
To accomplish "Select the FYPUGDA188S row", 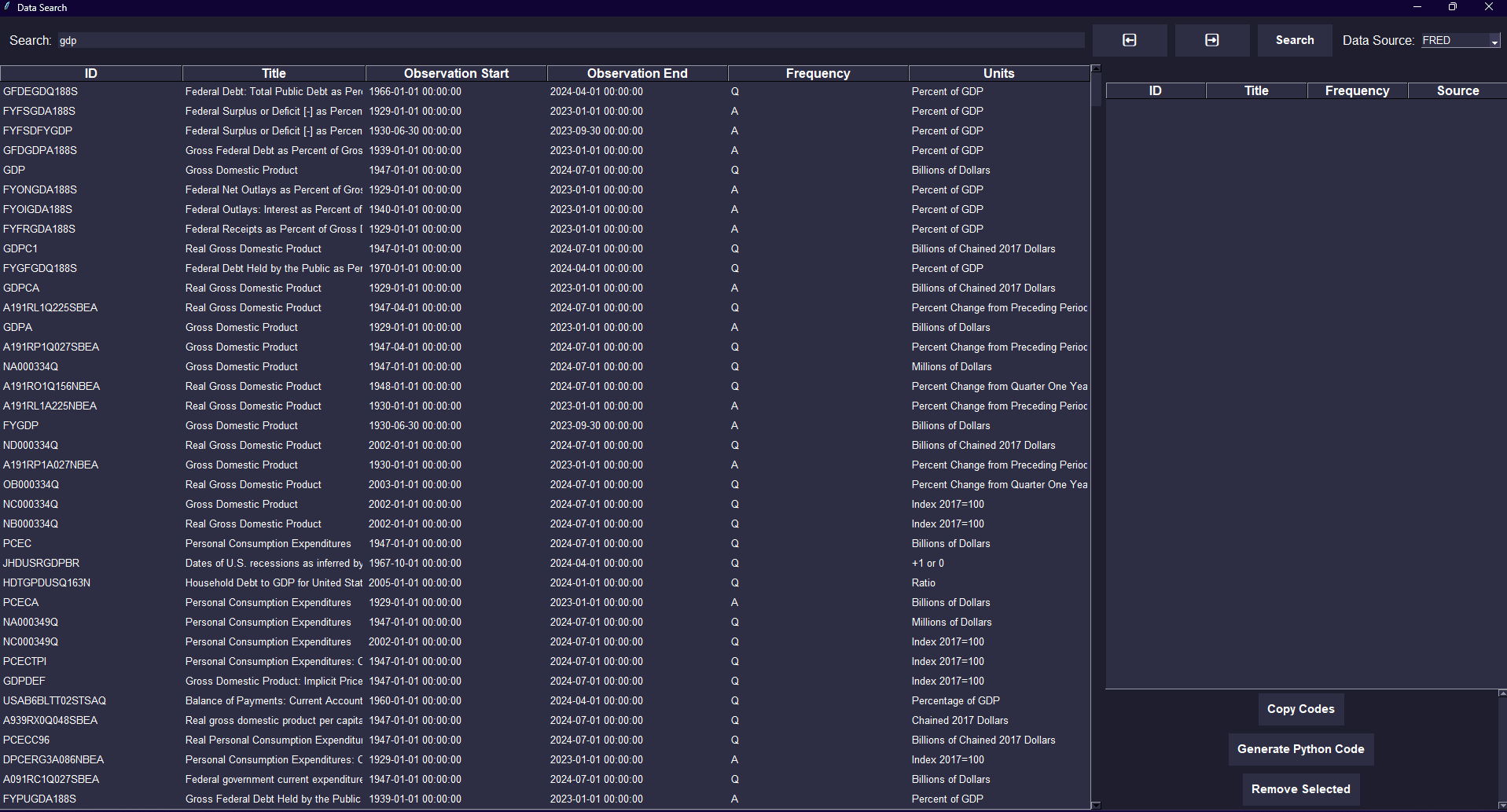I will click(x=545, y=799).
